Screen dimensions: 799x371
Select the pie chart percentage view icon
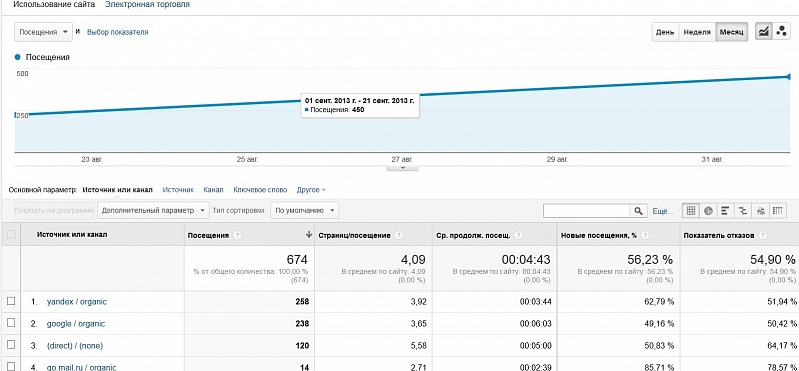coord(708,210)
